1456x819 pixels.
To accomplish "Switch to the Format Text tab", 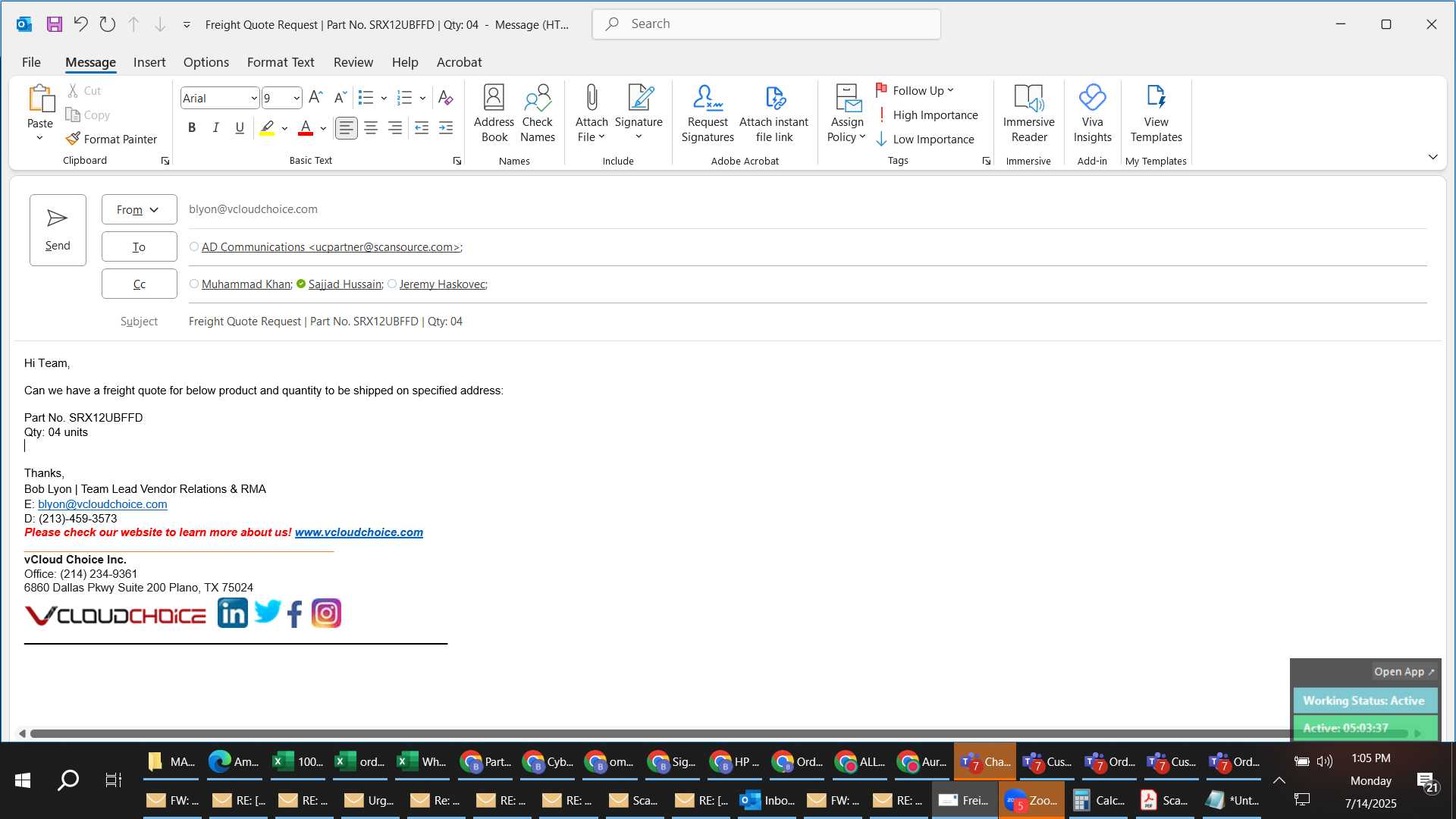I will tap(281, 62).
